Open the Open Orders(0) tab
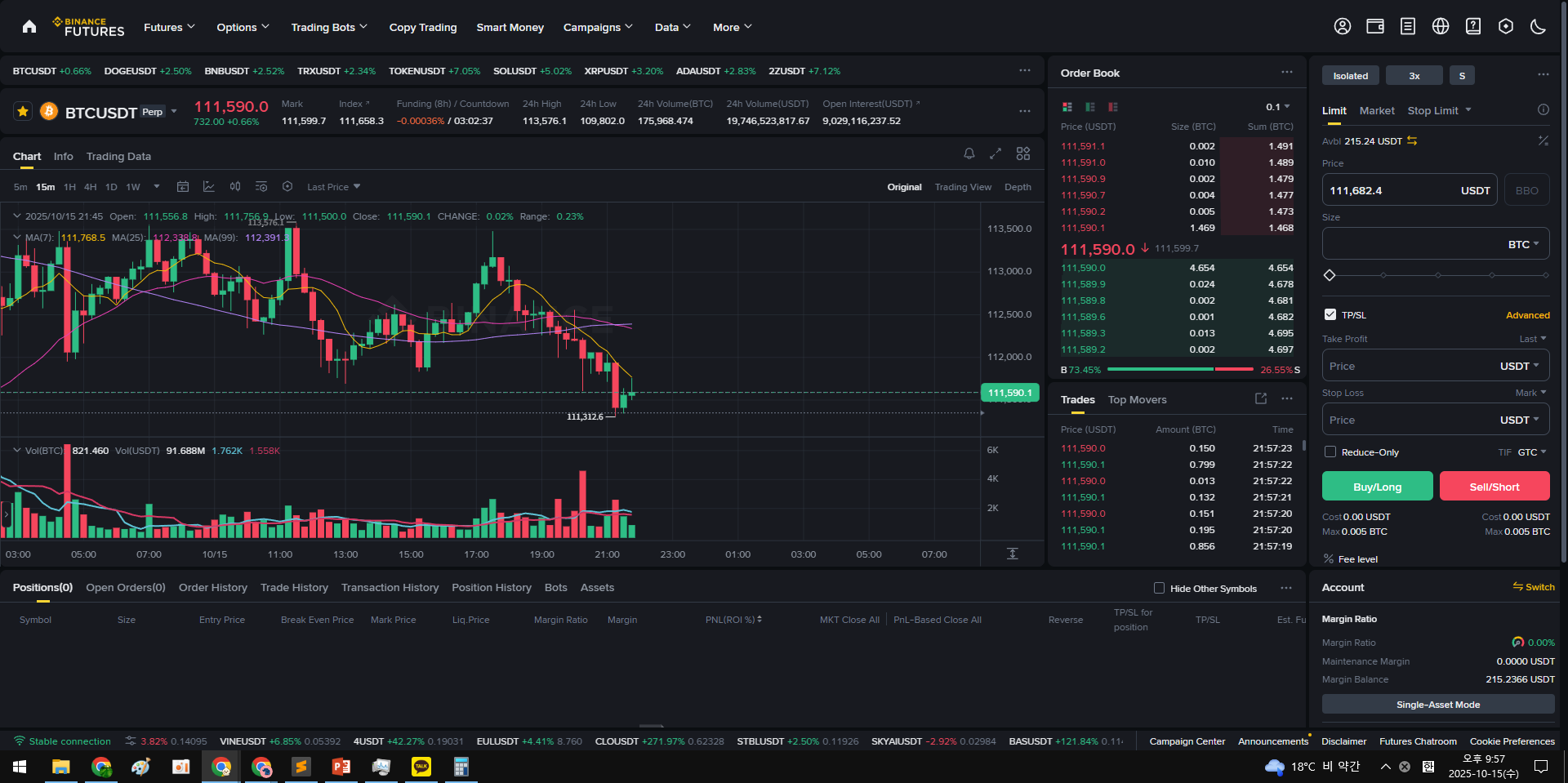Screen dimensions: 1568x783 pyautogui.click(x=126, y=587)
